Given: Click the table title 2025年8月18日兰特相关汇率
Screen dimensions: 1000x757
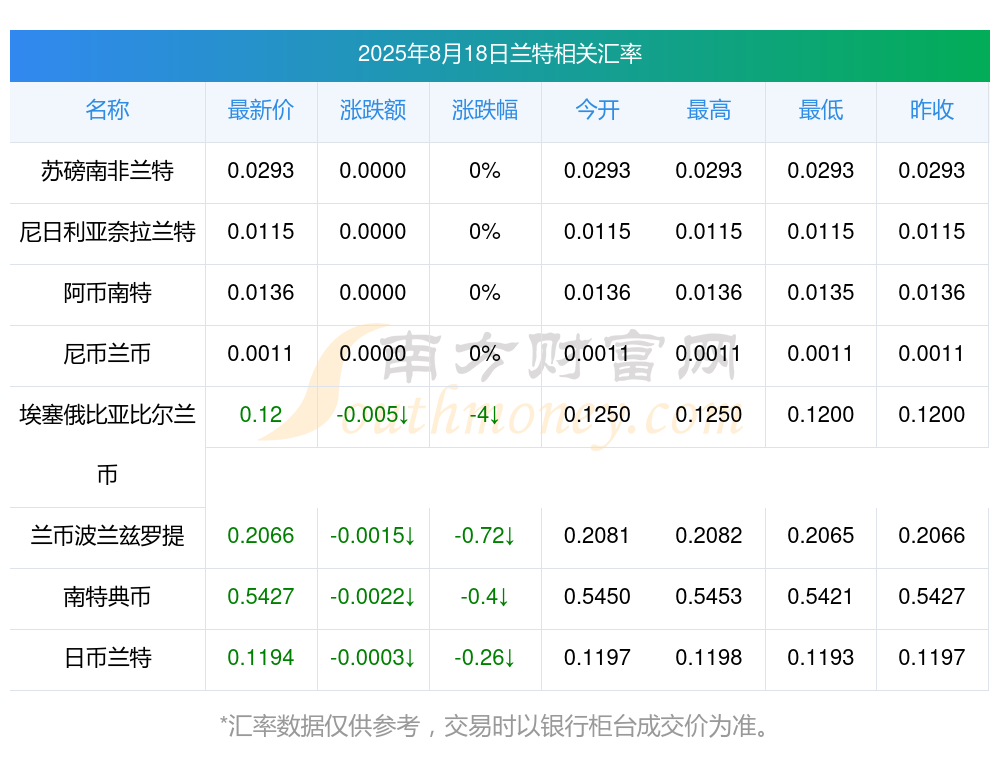Looking at the screenshot, I should click(500, 54).
